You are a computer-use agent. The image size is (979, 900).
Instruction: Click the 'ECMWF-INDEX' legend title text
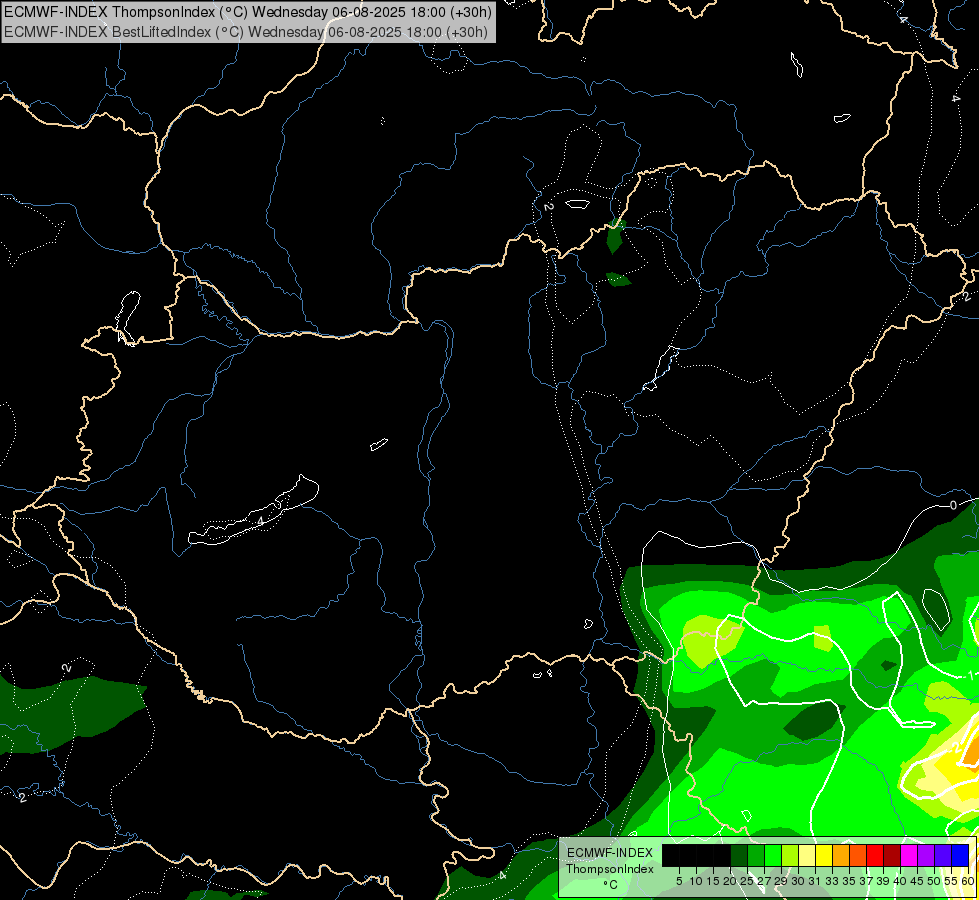610,853
